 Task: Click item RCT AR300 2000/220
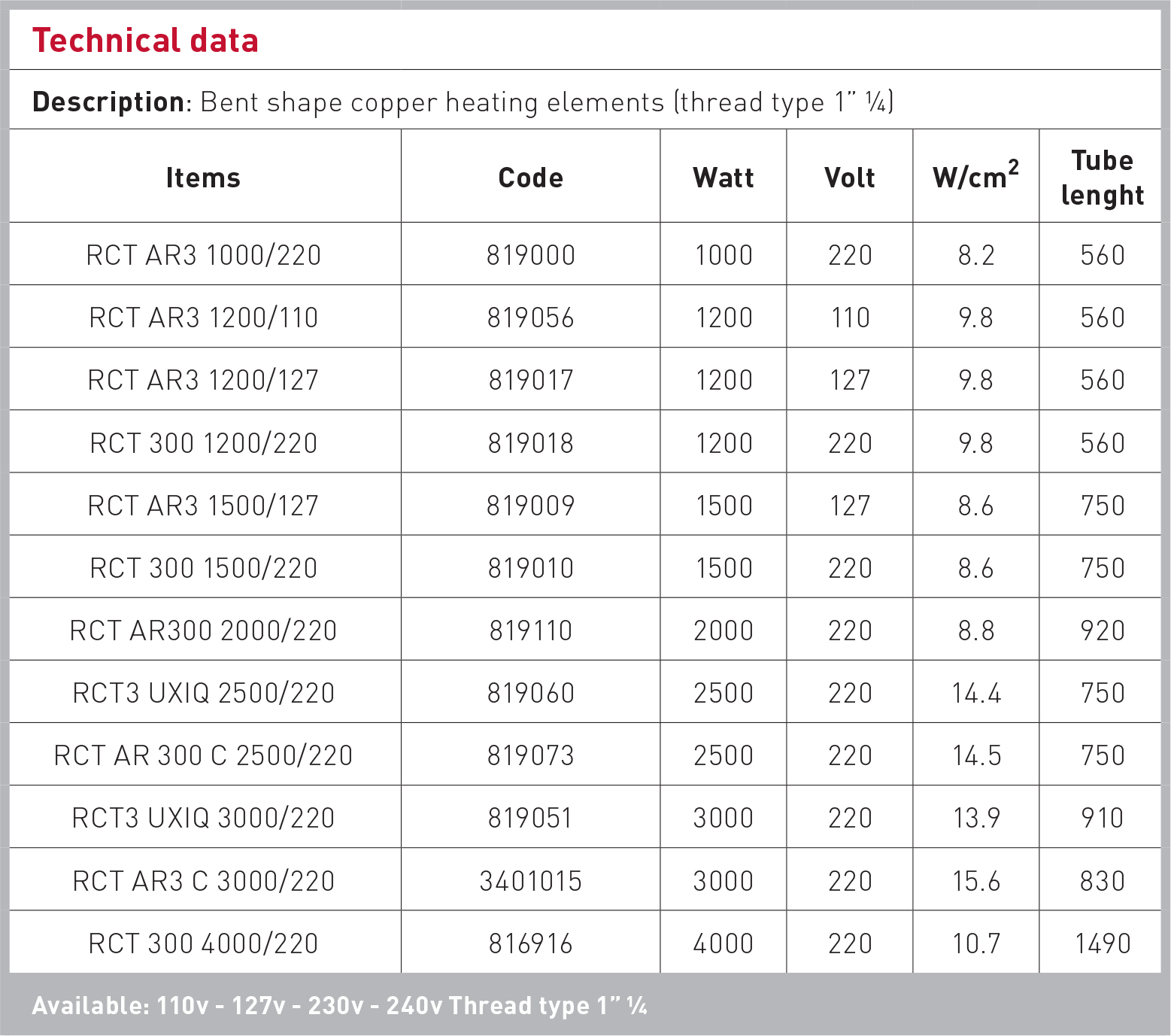click(x=204, y=630)
